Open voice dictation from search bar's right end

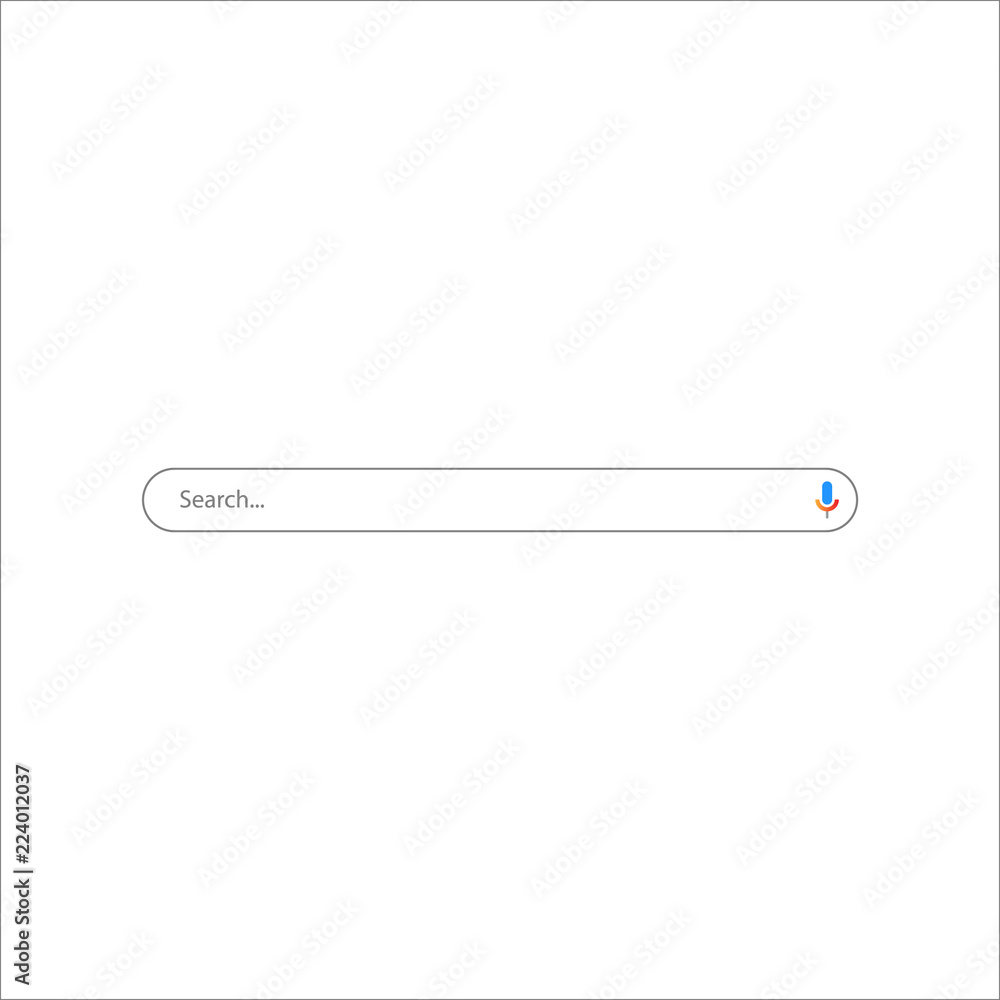tap(827, 499)
